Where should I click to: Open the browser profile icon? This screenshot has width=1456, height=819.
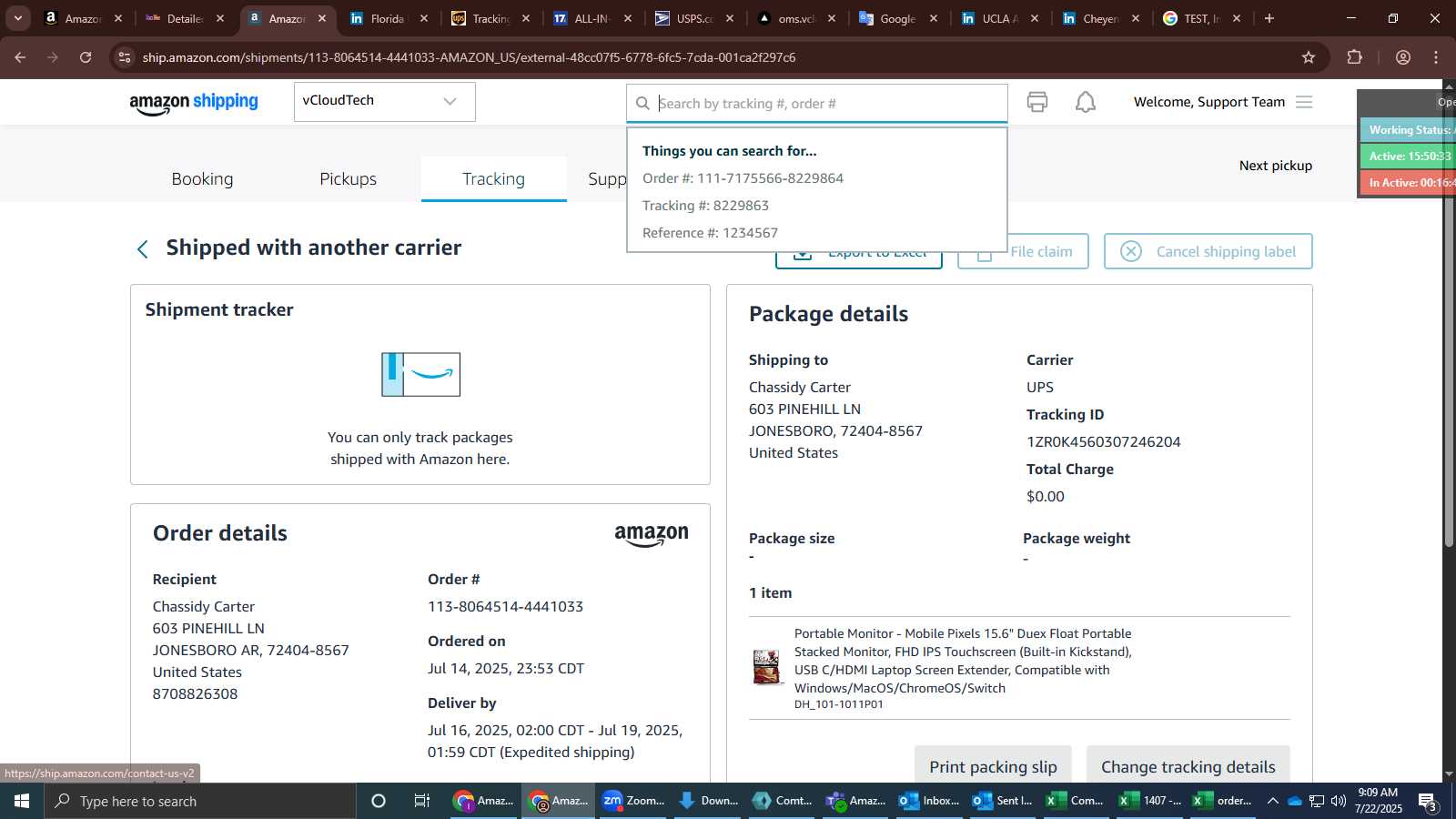[x=1403, y=57]
